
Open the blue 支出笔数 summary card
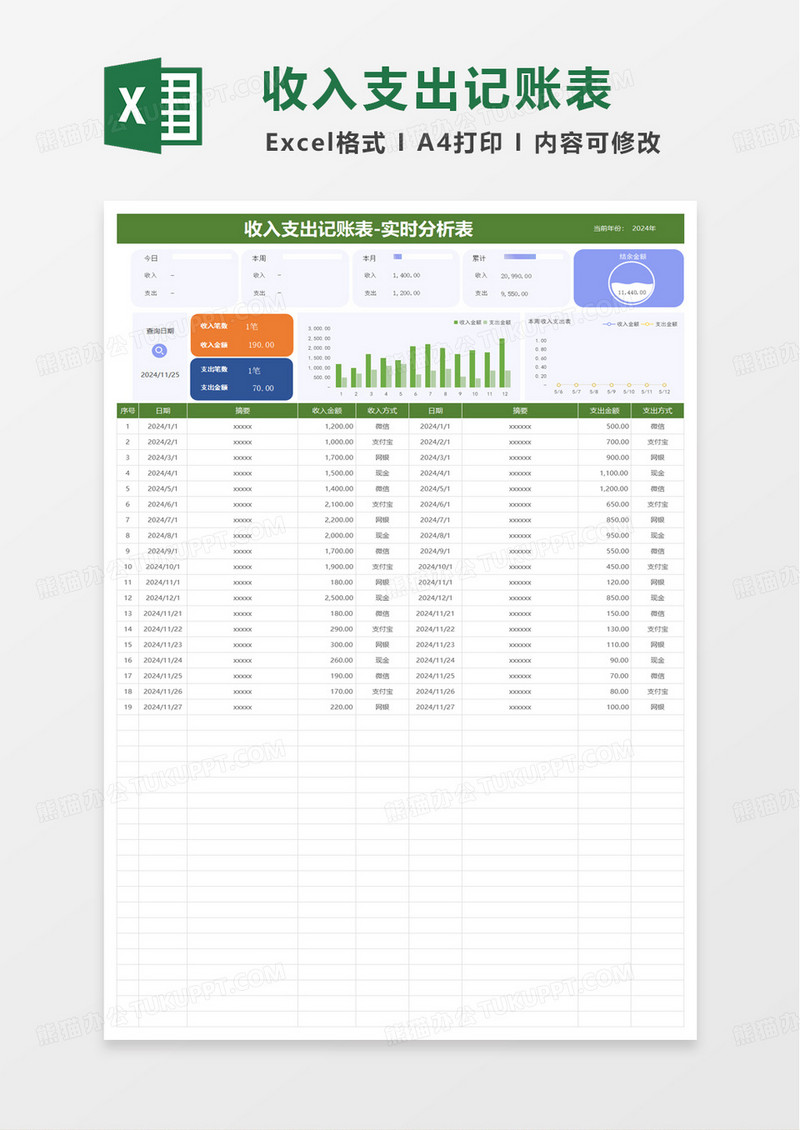coord(242,379)
